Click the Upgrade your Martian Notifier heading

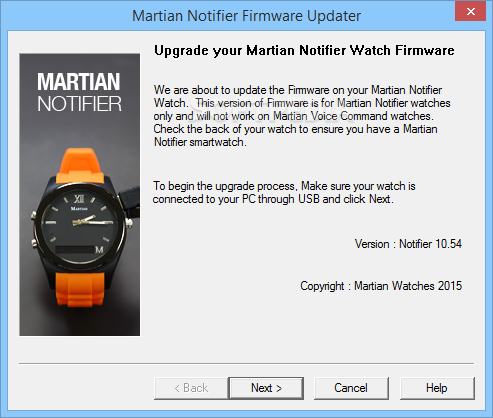304,51
